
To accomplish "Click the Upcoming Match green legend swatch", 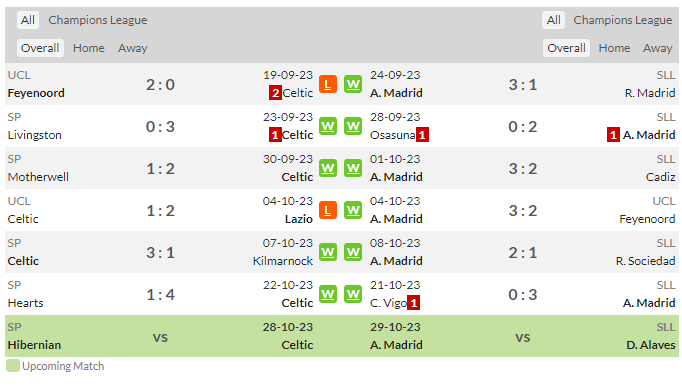I will pos(13,366).
